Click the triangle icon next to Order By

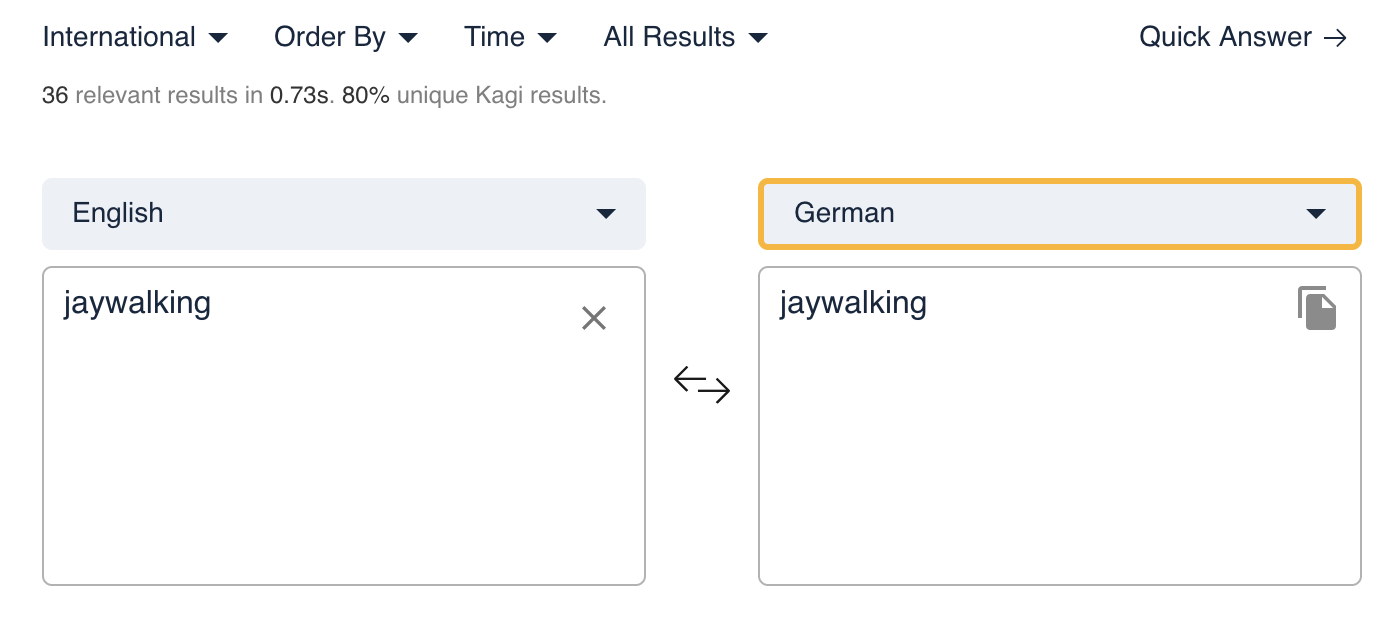coord(407,39)
